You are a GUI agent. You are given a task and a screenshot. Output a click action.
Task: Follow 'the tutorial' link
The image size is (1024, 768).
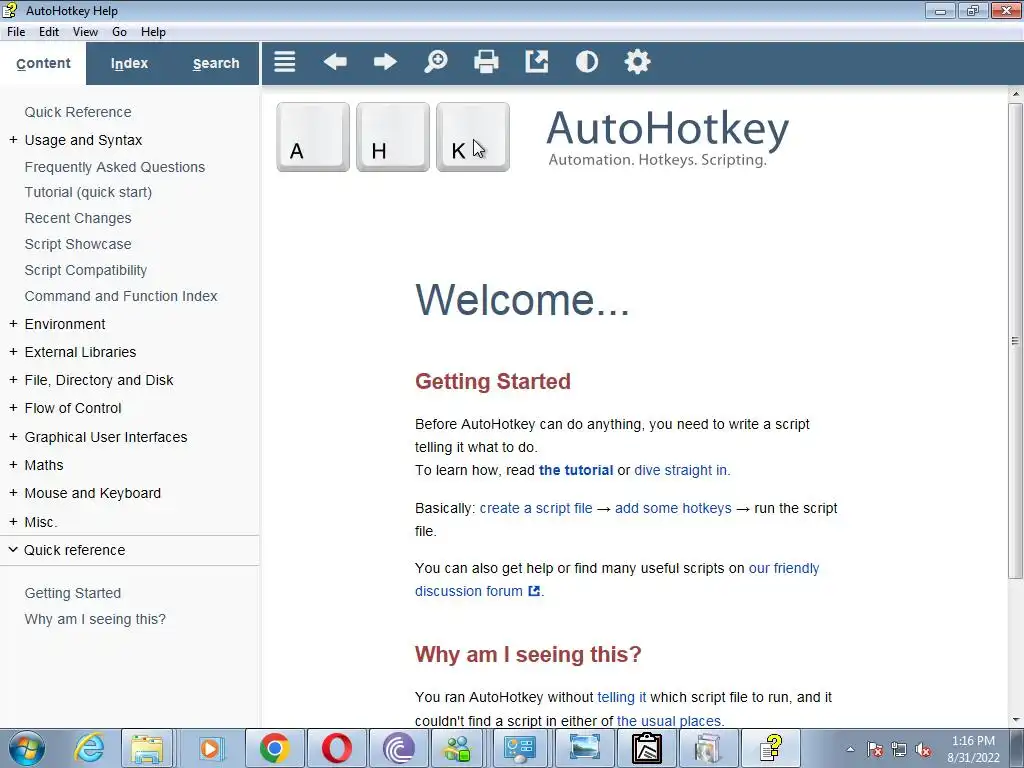[576, 470]
